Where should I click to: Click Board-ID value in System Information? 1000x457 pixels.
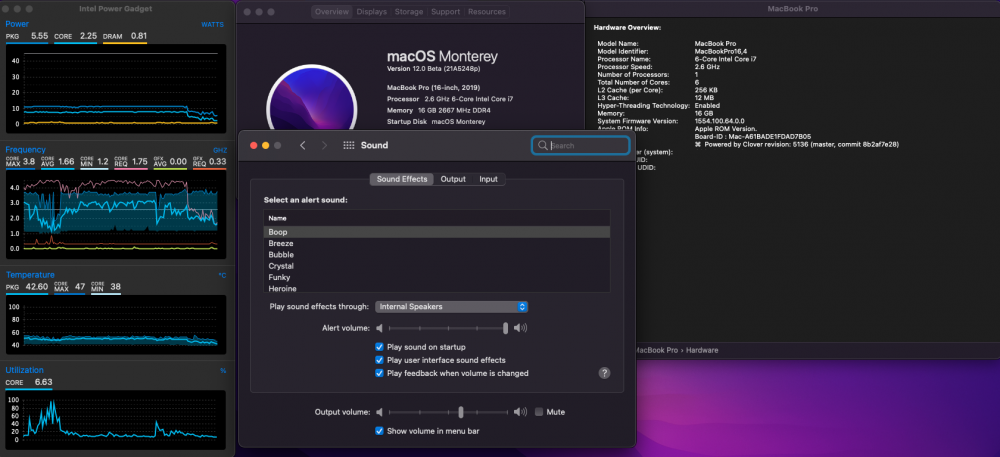tap(753, 136)
